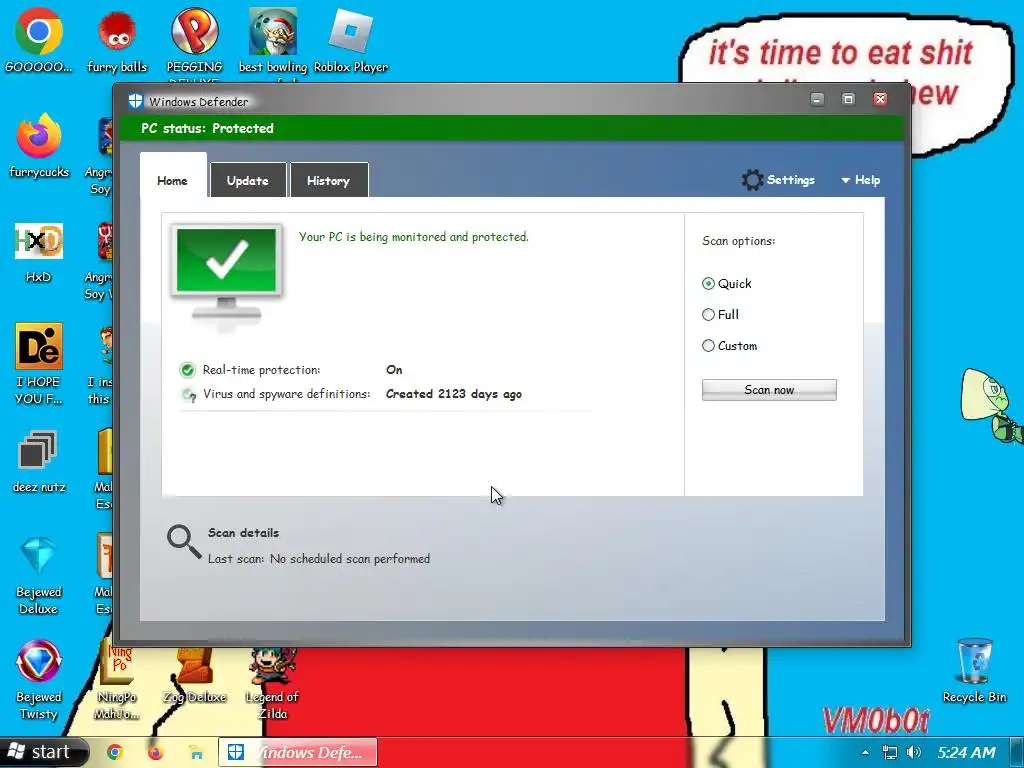Open File Explorer from the taskbar
This screenshot has width=1024, height=768.
pos(196,752)
